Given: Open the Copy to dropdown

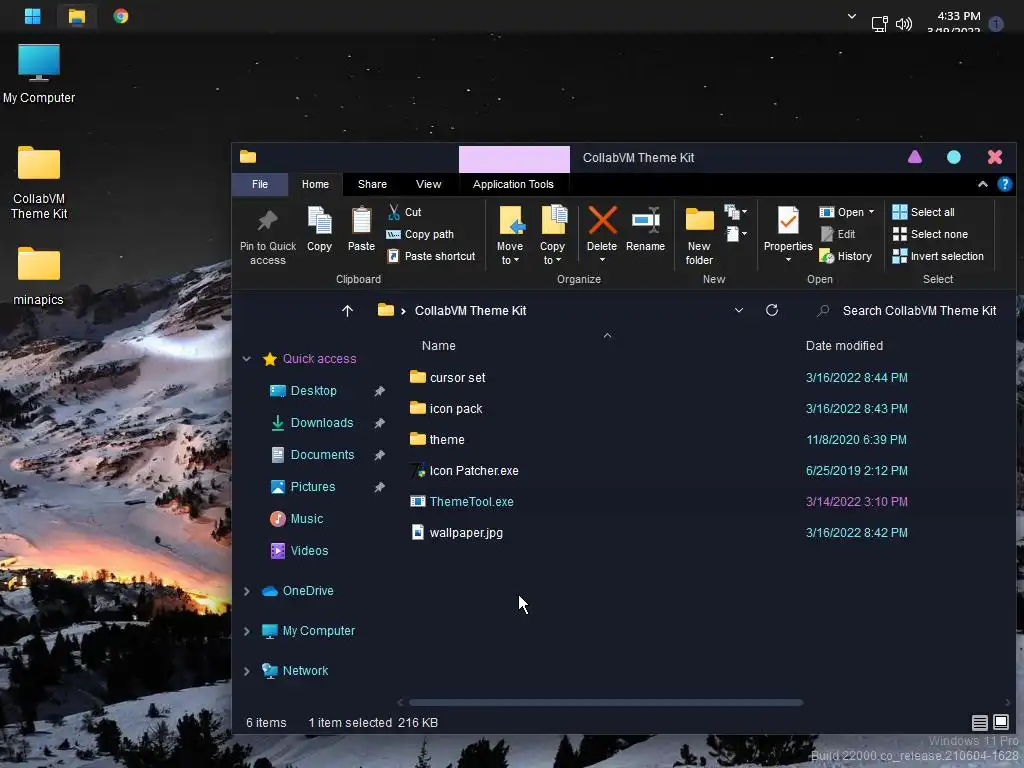Looking at the screenshot, I should pos(552,260).
